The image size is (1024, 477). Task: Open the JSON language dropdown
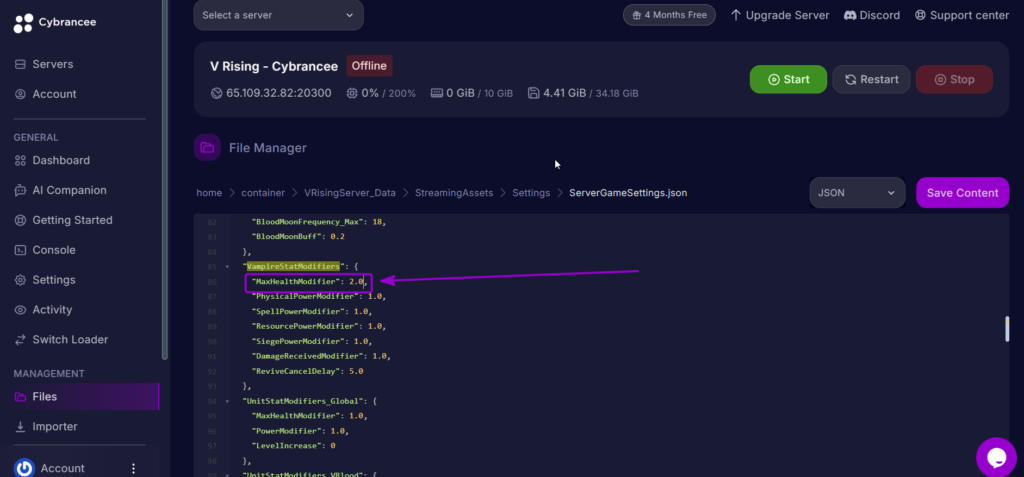pos(857,193)
